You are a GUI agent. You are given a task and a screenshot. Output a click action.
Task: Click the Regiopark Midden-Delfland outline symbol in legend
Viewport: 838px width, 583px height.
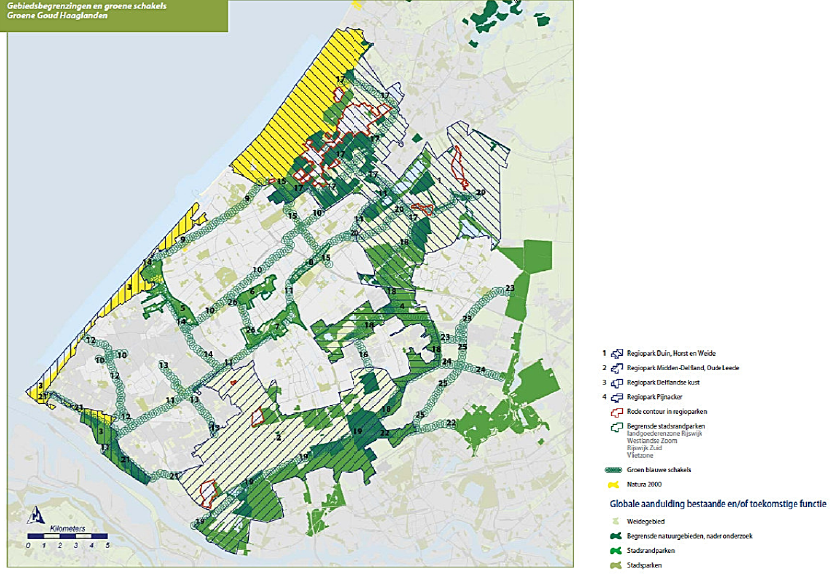[617, 368]
